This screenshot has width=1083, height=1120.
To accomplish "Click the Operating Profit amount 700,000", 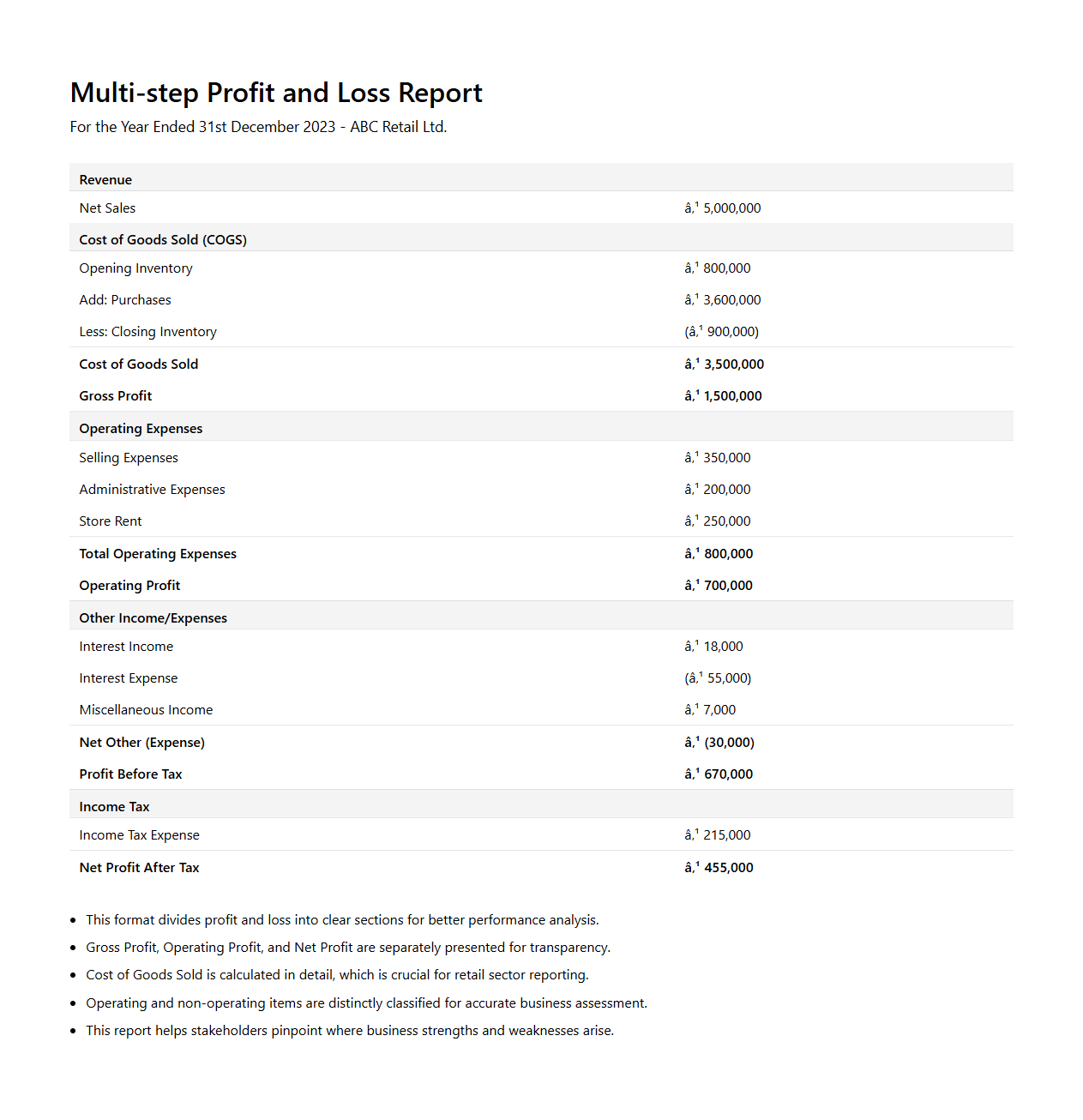I will pos(719,586).
